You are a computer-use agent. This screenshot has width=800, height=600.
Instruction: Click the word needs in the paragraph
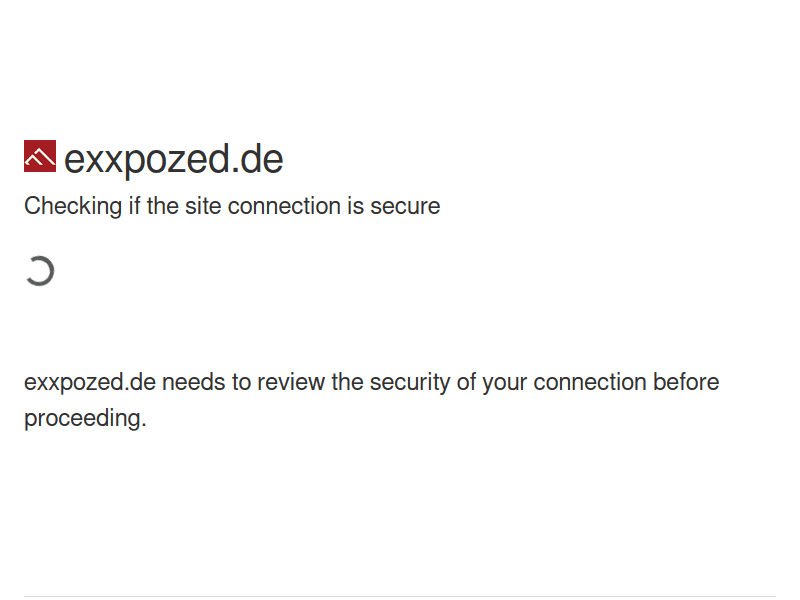pos(190,383)
